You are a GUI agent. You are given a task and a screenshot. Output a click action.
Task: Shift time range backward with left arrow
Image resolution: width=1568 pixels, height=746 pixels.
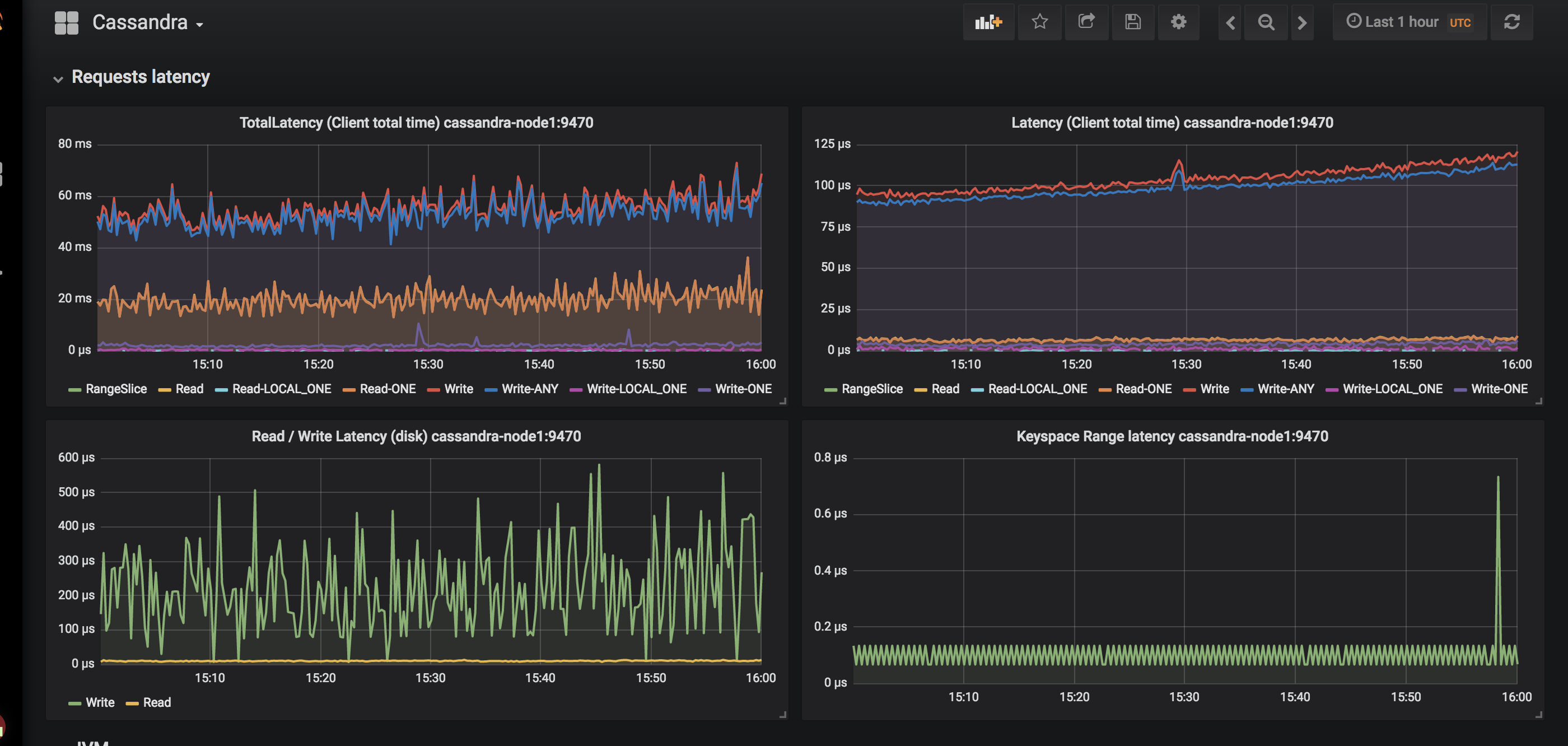tap(1230, 22)
